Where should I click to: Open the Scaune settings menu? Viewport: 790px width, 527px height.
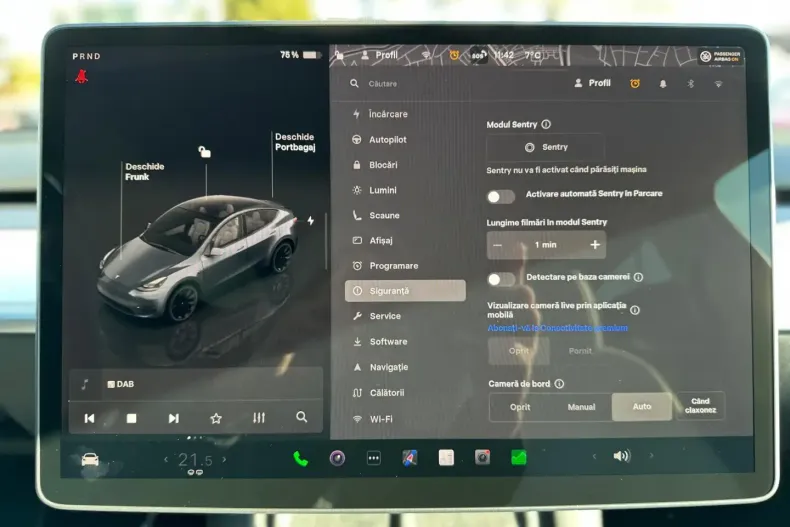(x=376, y=215)
